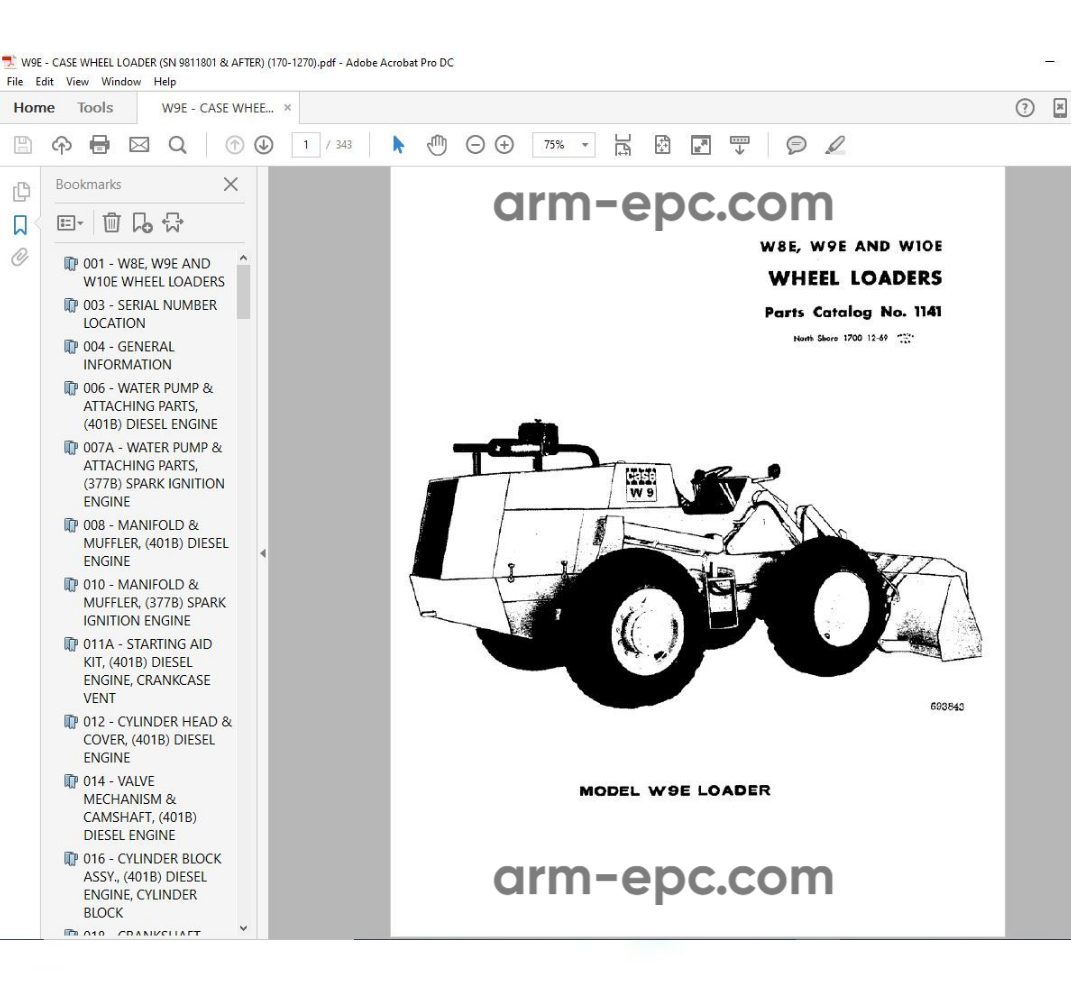Open bookmark 016 - CYLINDER BLOCK ASSY.
This screenshot has width=1071, height=981.
pyautogui.click(x=152, y=885)
